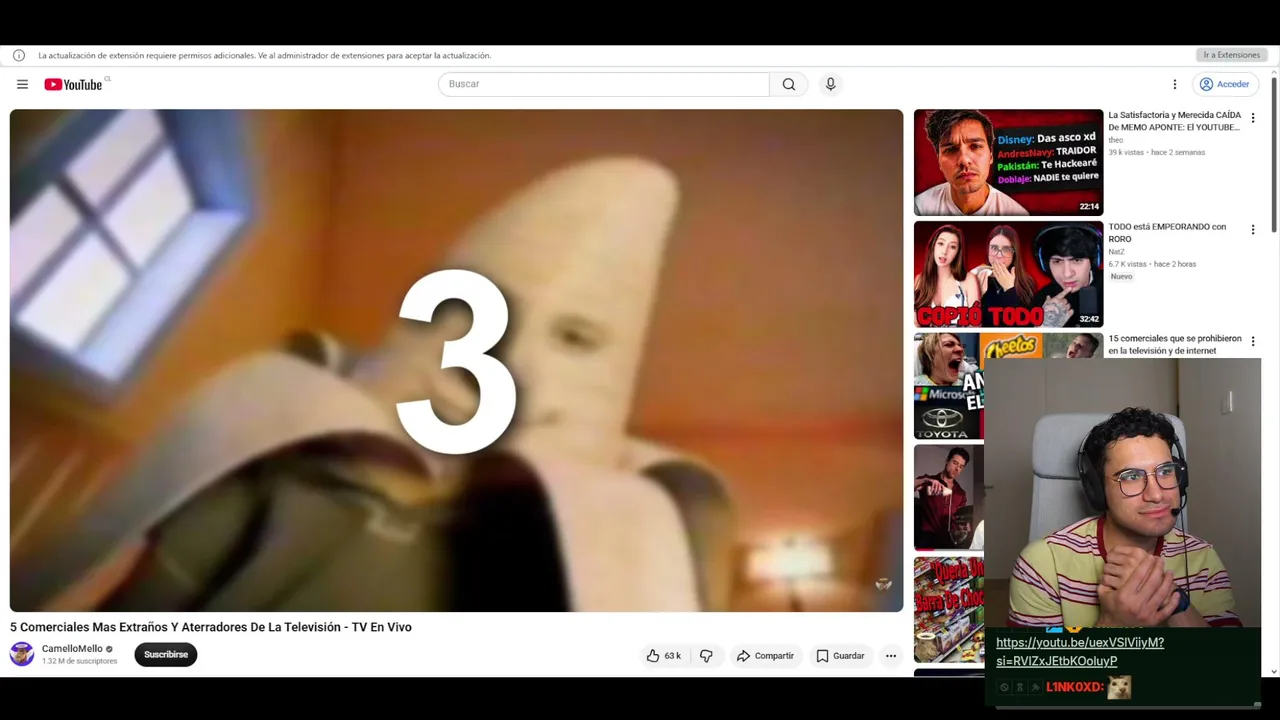Click the extension update notification text
Viewport: 1280px width, 720px height.
(x=265, y=55)
